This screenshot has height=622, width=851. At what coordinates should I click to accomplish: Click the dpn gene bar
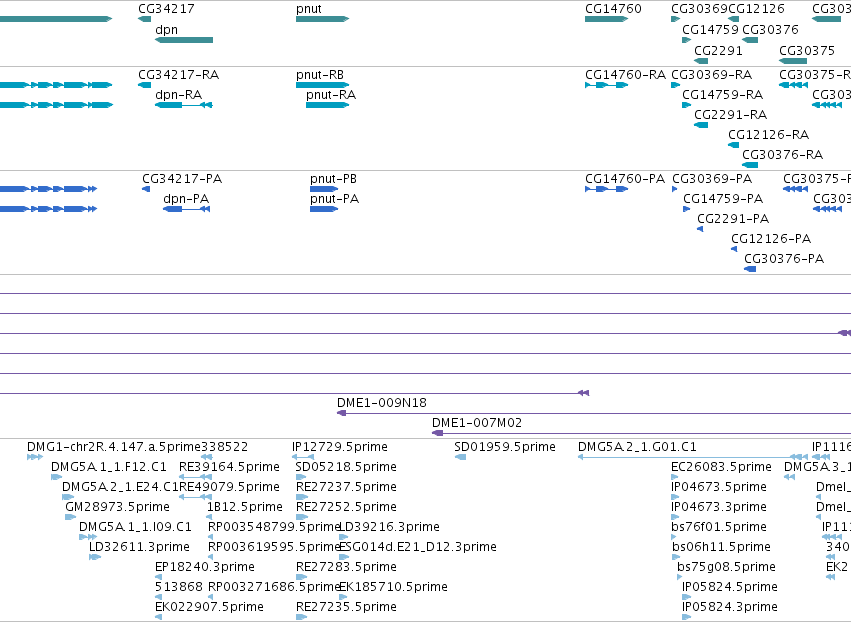(x=184, y=40)
